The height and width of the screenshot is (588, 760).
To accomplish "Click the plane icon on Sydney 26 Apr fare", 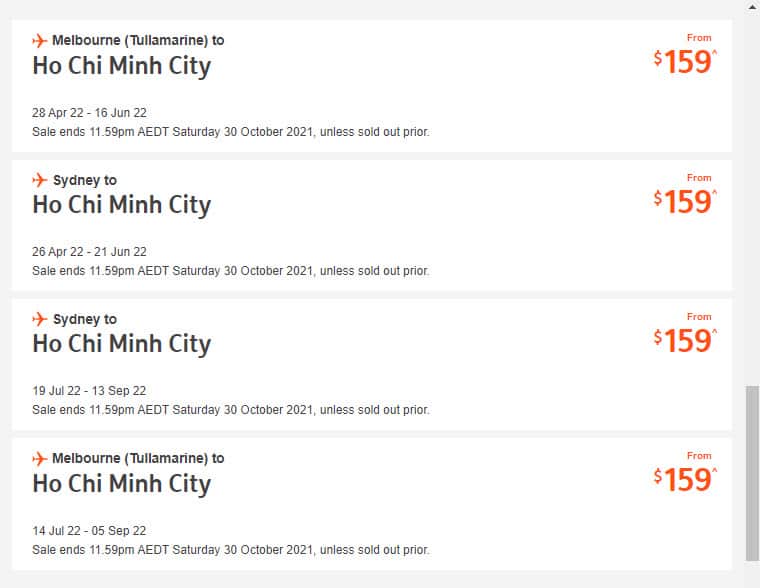I will [x=40, y=180].
